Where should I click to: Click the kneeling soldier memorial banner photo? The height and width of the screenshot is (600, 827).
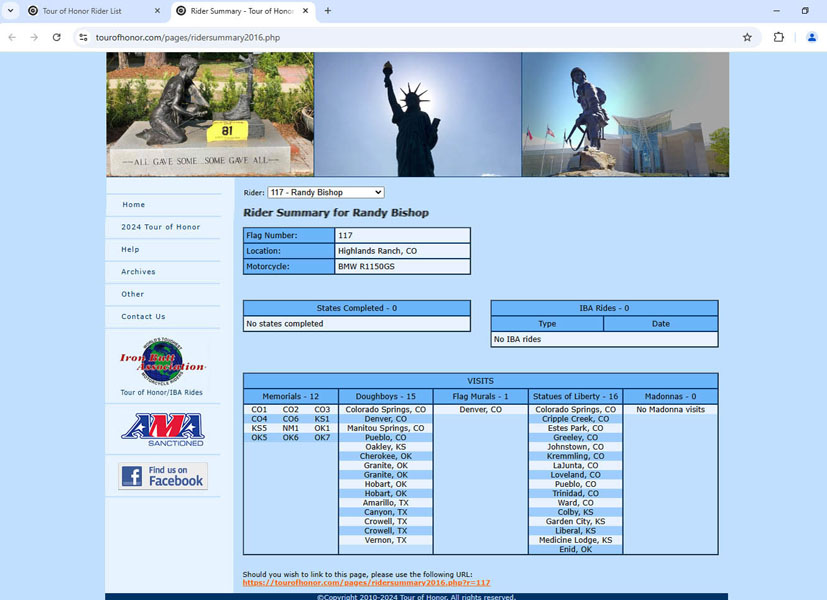tap(210, 114)
